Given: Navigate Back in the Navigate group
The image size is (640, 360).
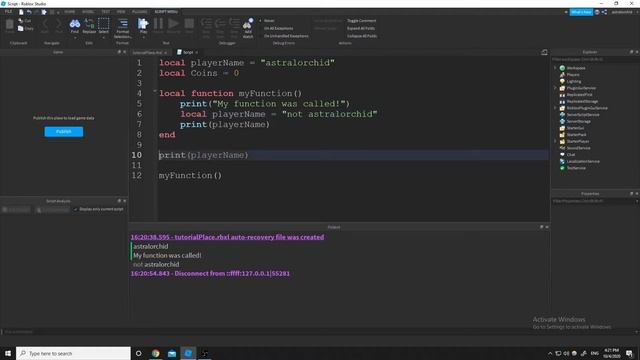Looking at the screenshot, I should (x=45, y=25).
